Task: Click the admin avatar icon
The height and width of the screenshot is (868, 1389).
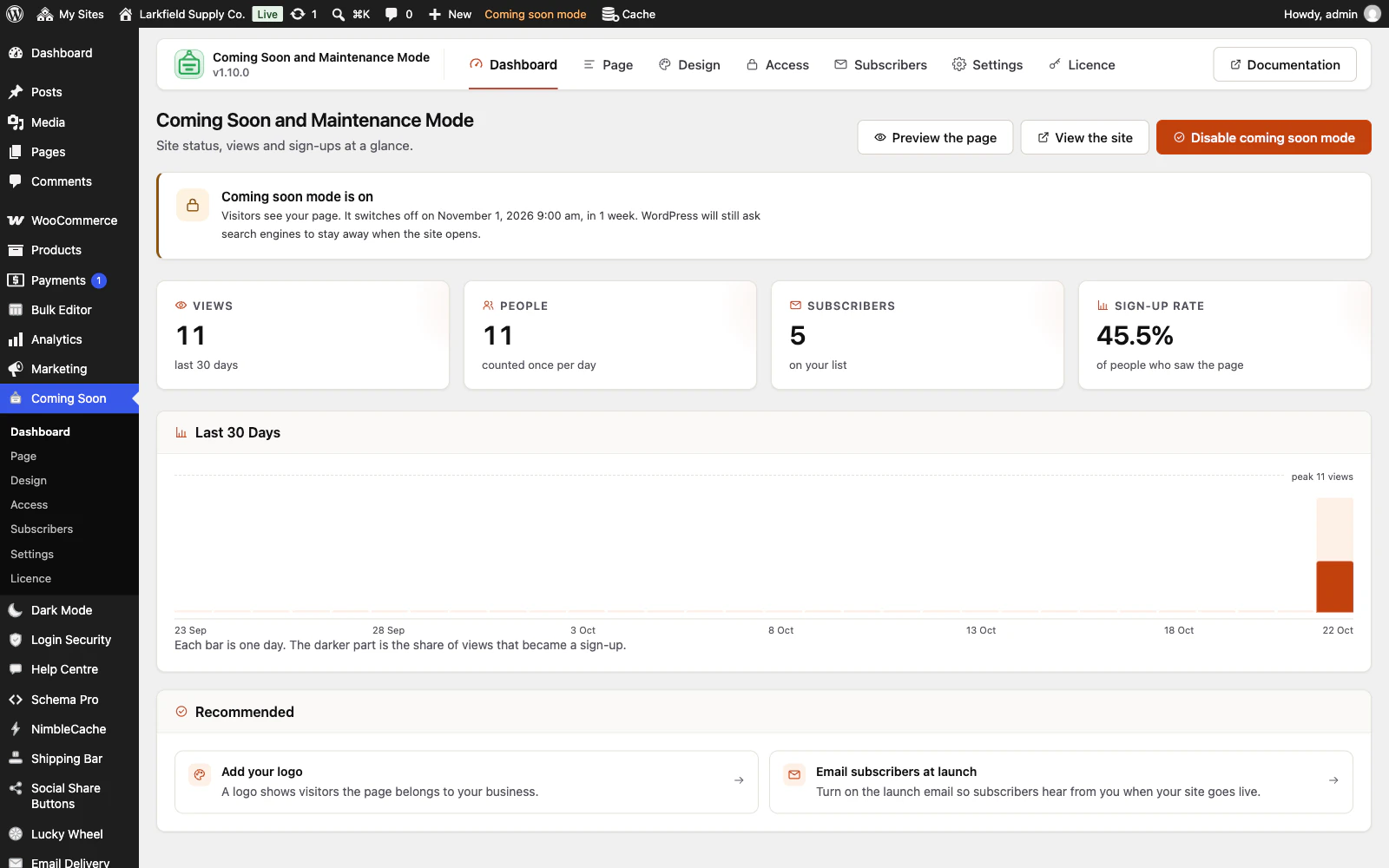Action: (1373, 14)
